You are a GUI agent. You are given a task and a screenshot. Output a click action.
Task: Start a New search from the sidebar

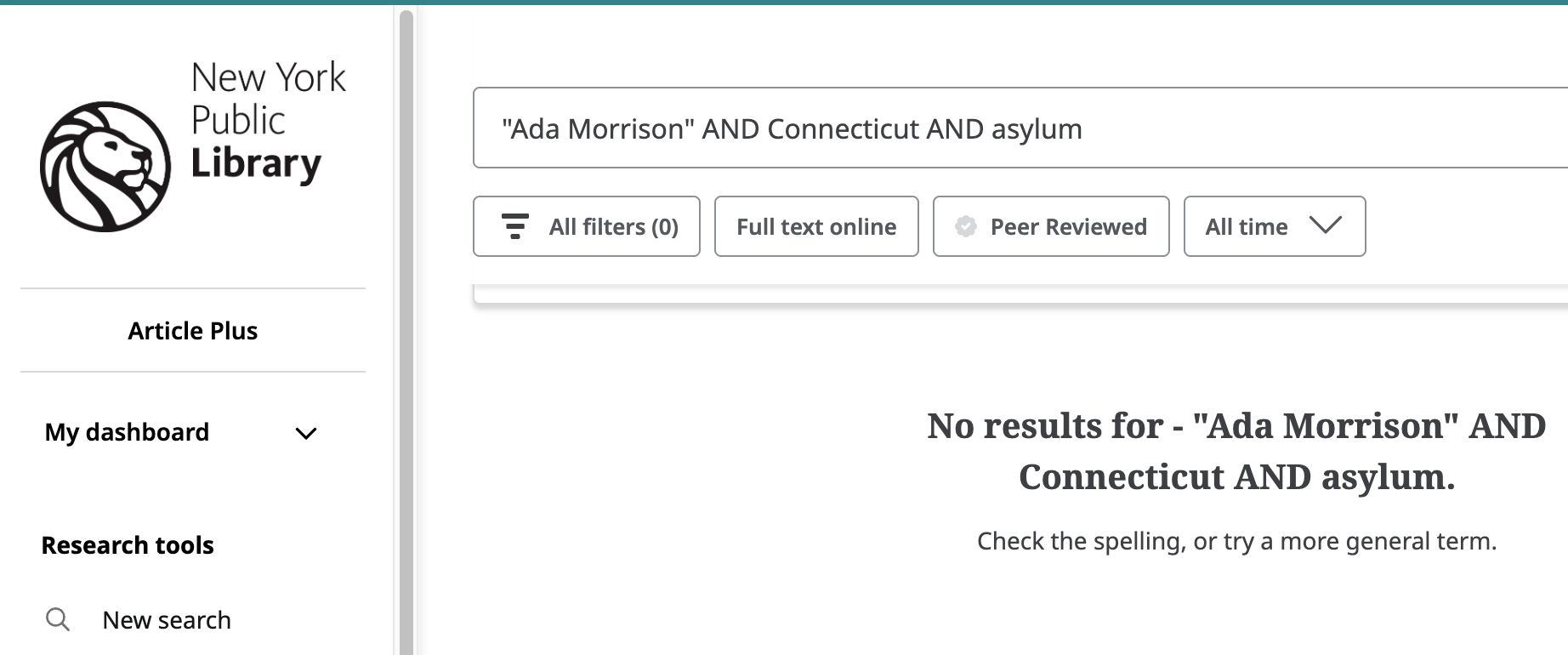tap(167, 620)
